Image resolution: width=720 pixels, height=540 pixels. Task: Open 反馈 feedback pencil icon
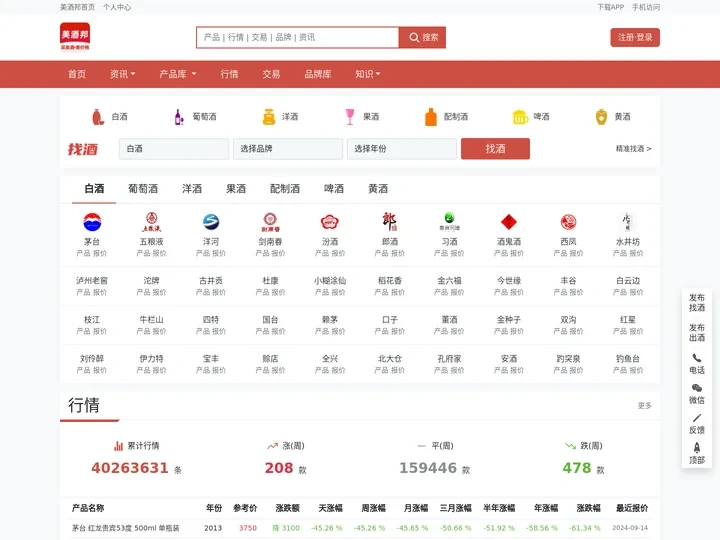(x=697, y=418)
